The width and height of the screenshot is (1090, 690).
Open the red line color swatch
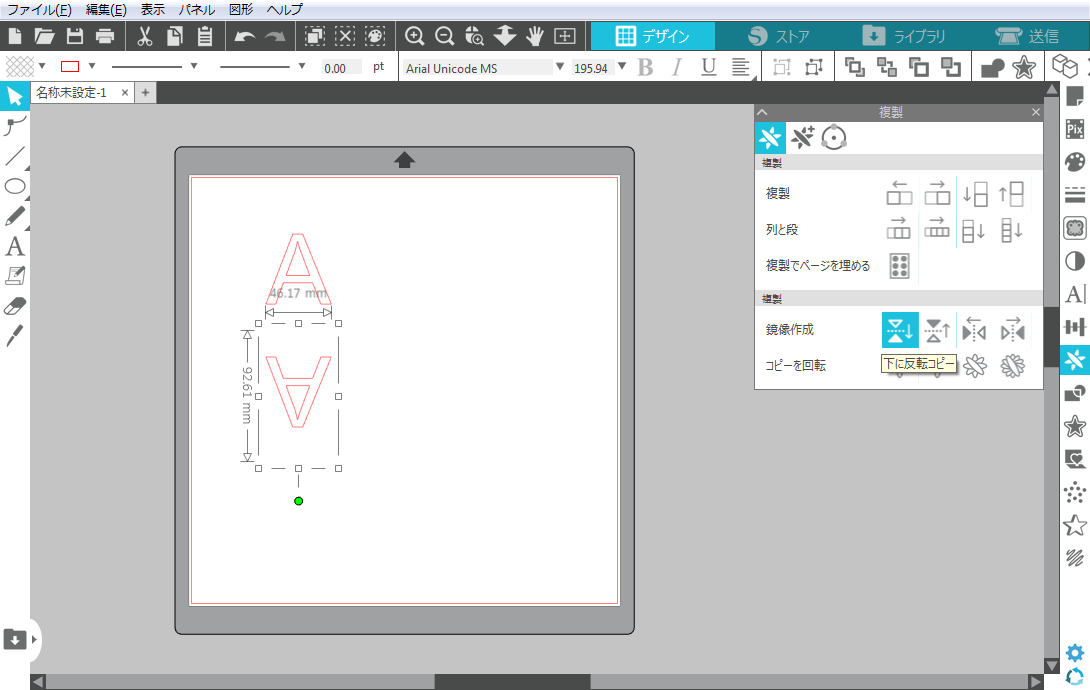pos(70,67)
